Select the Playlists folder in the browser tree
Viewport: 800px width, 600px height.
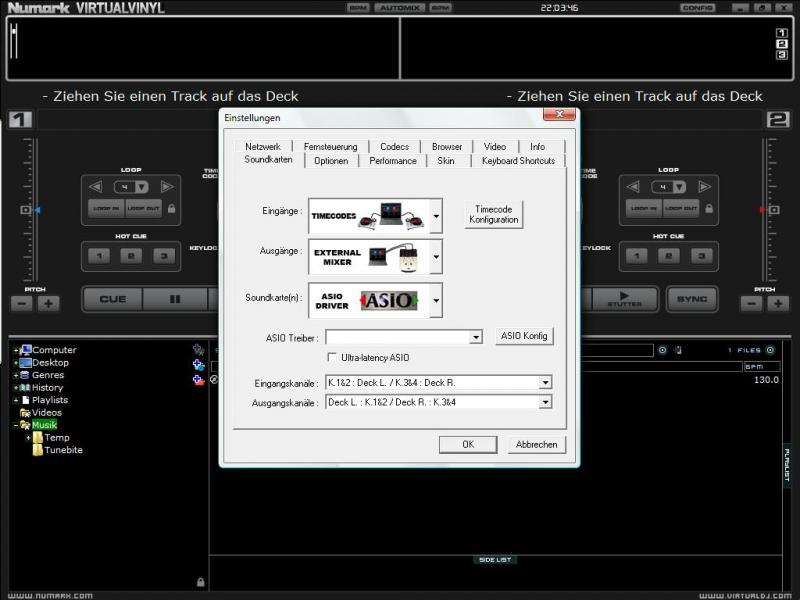tap(50, 400)
